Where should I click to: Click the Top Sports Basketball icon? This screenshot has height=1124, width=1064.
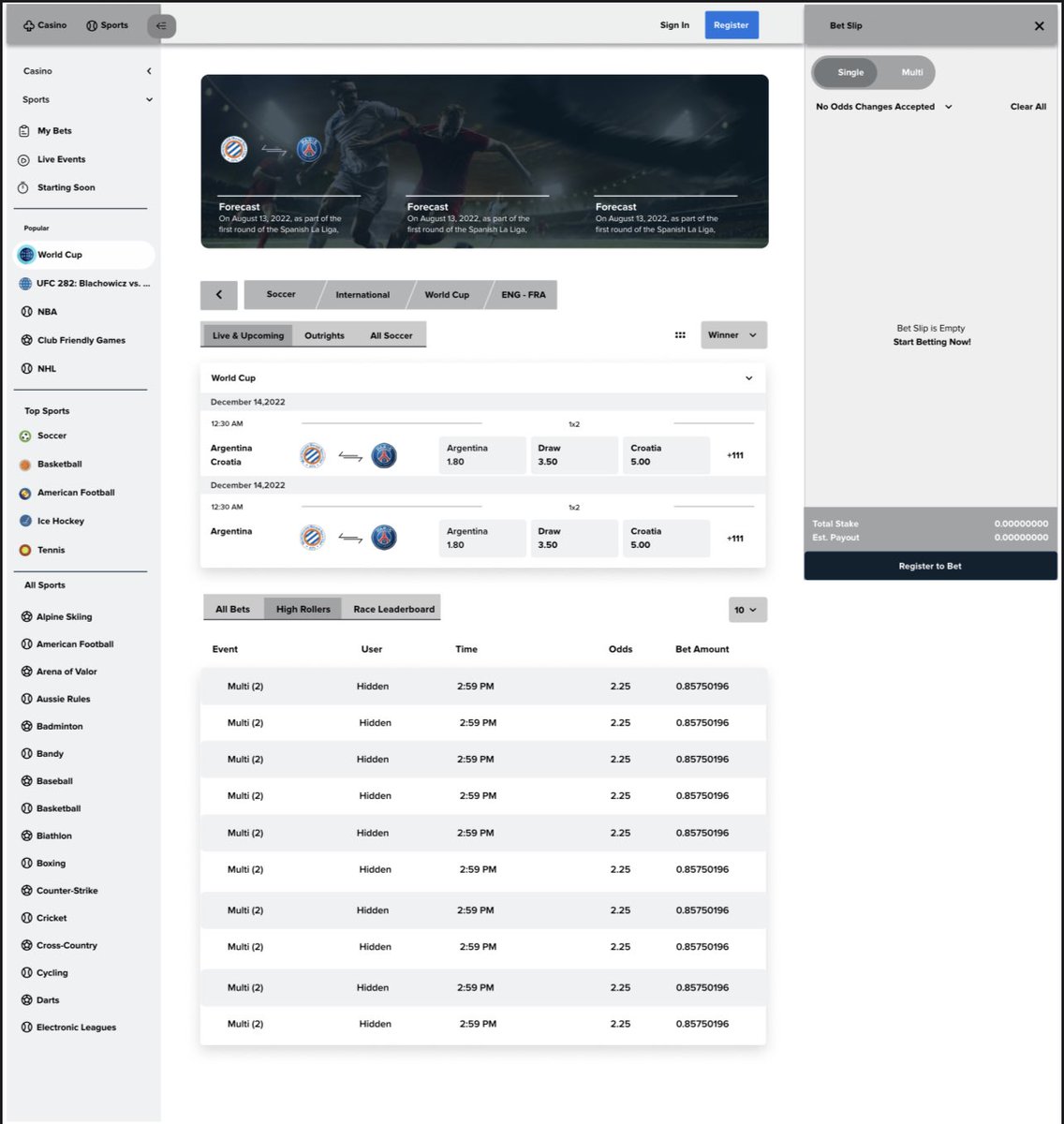click(25, 465)
